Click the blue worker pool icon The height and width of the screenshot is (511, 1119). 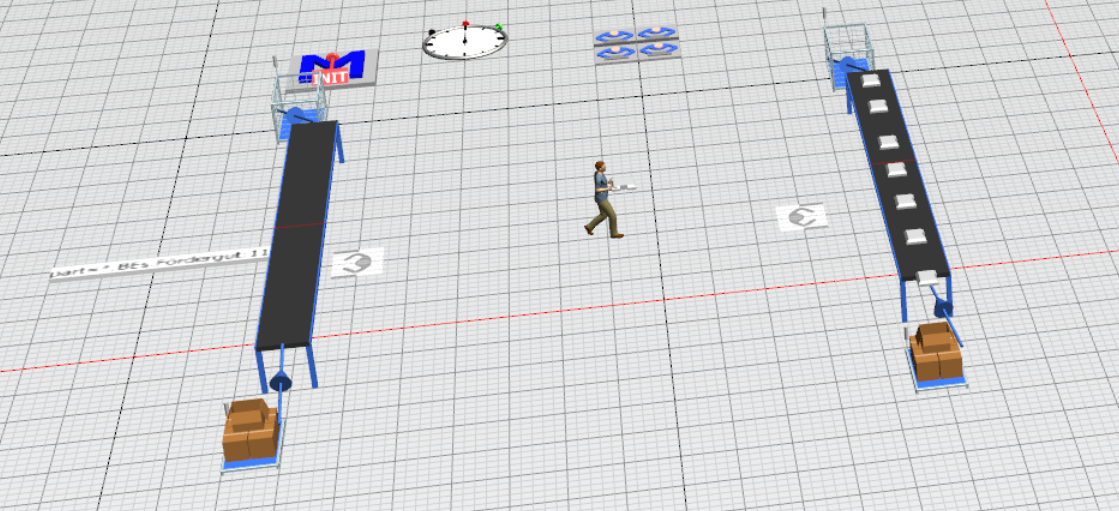tap(637, 44)
